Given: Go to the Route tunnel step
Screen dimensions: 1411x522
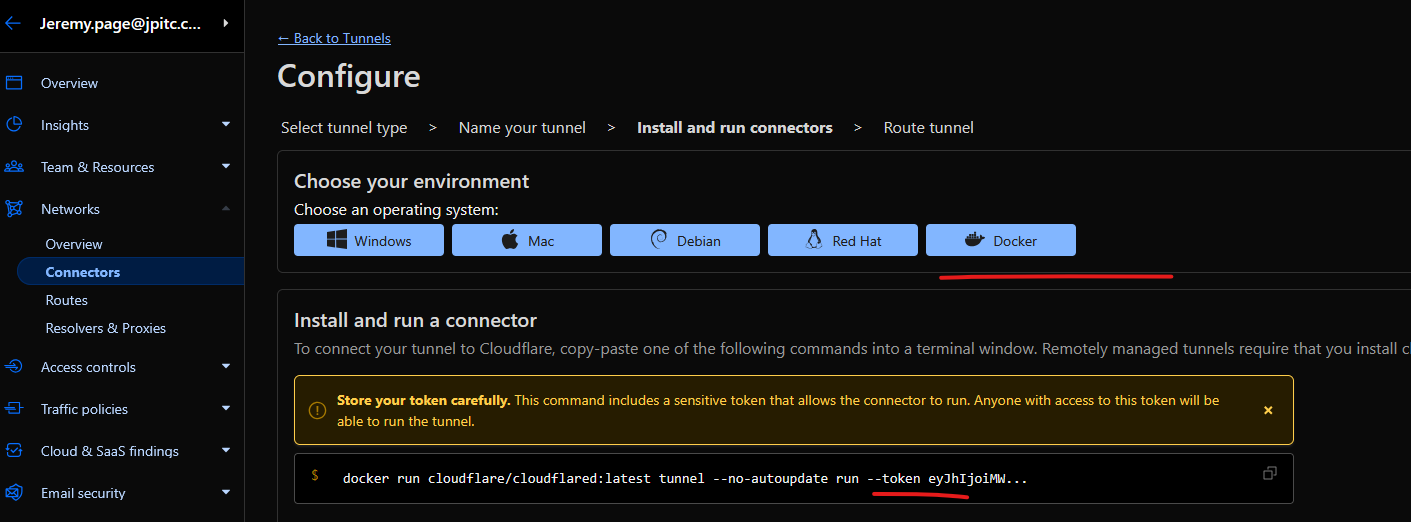Looking at the screenshot, I should 929,128.
